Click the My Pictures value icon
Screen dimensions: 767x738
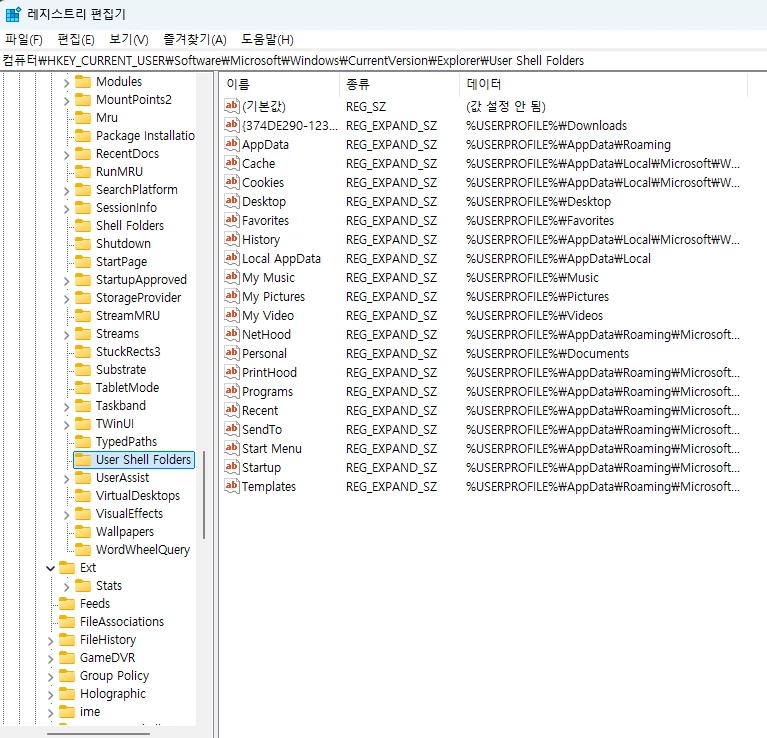click(x=232, y=296)
